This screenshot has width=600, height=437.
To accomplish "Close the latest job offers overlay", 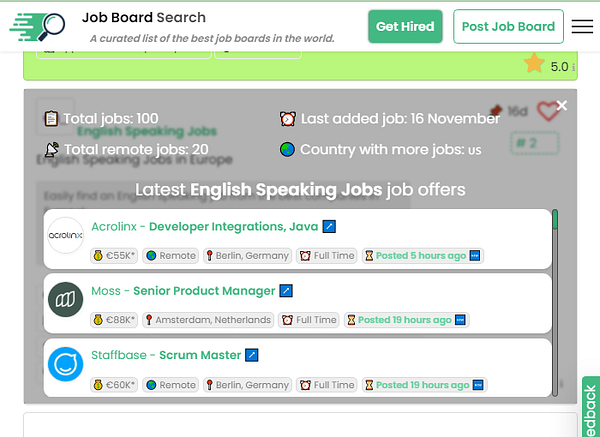I will (x=562, y=105).
